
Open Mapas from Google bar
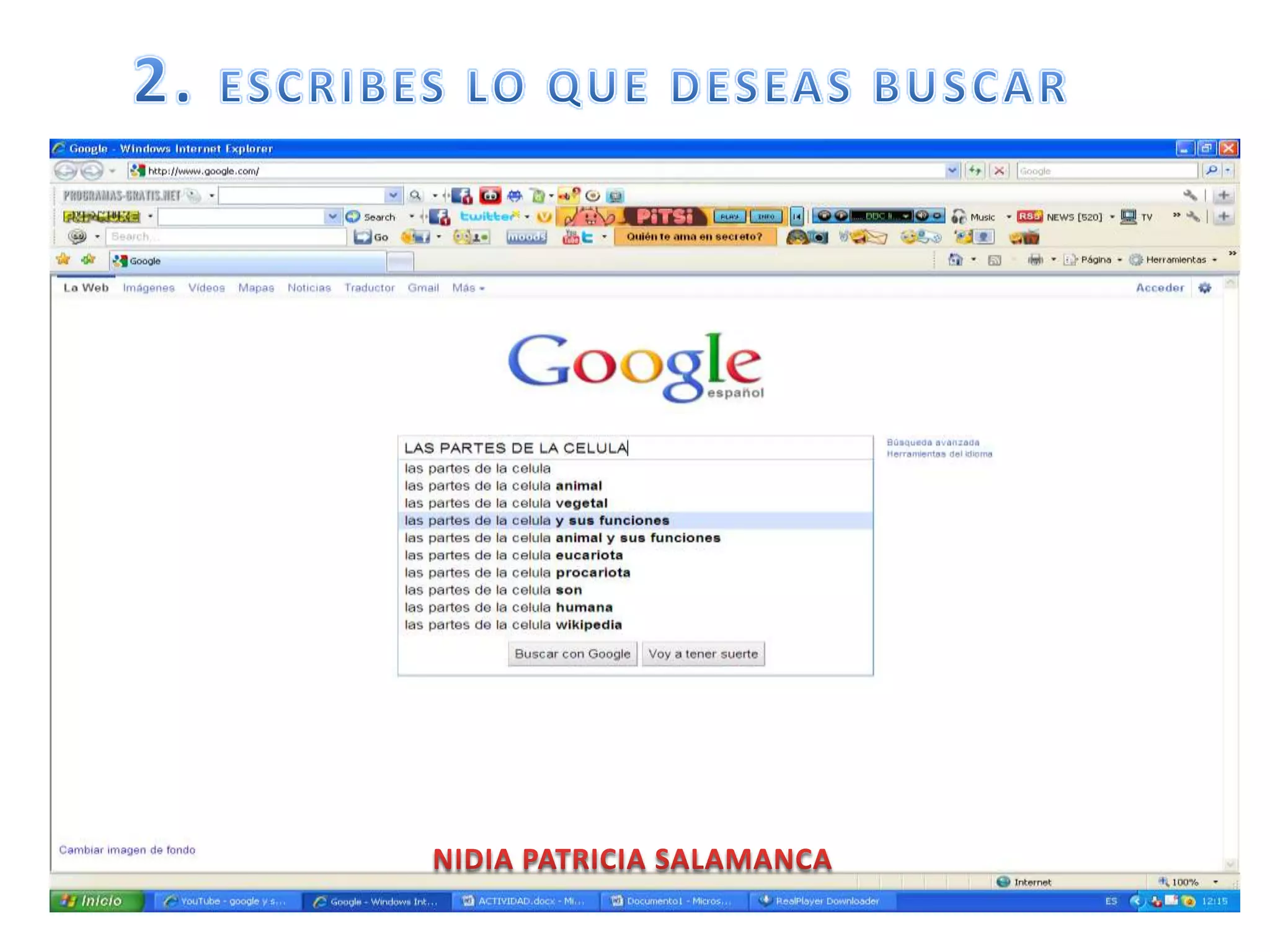(256, 288)
